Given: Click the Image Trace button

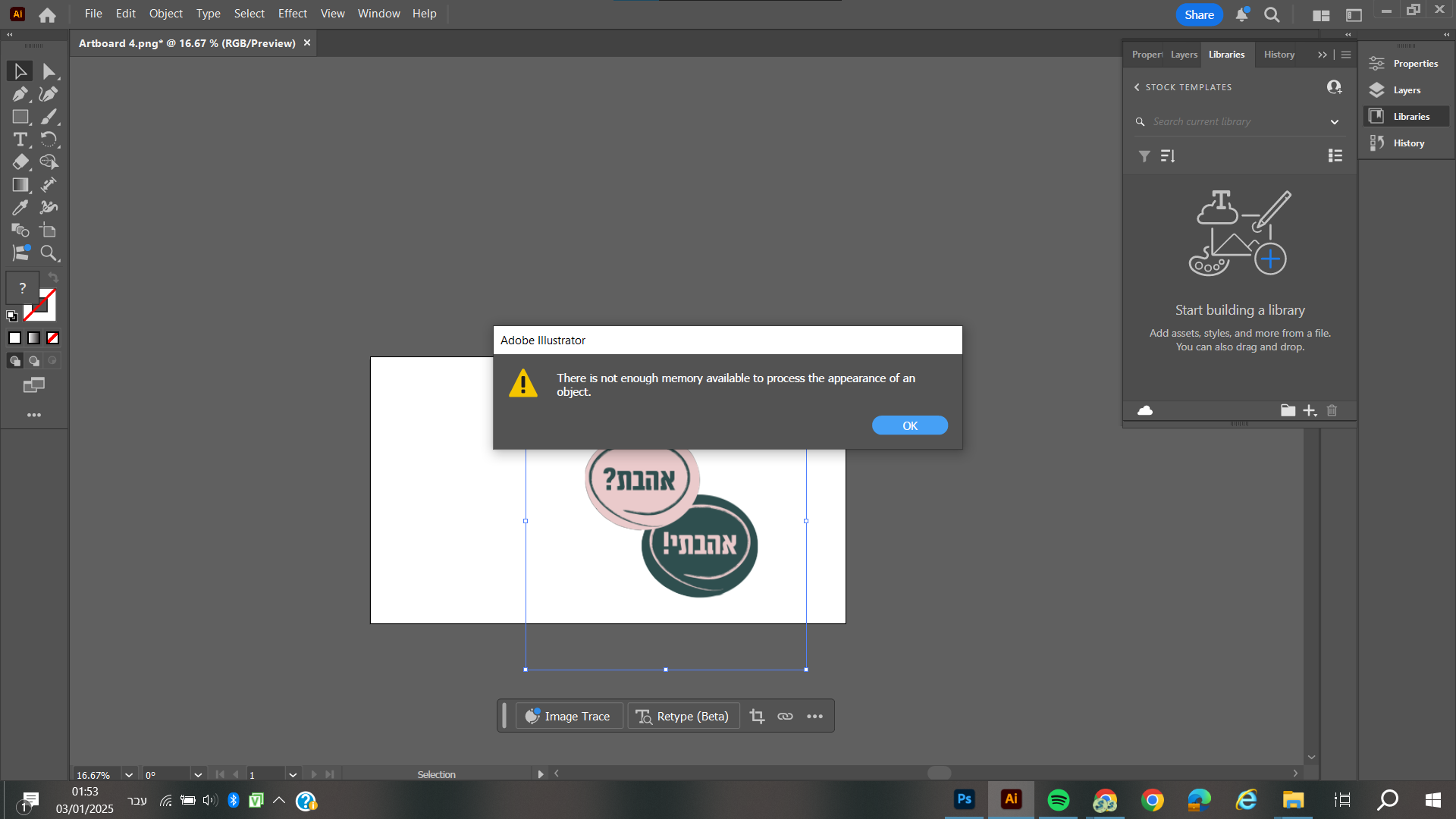Looking at the screenshot, I should [570, 717].
